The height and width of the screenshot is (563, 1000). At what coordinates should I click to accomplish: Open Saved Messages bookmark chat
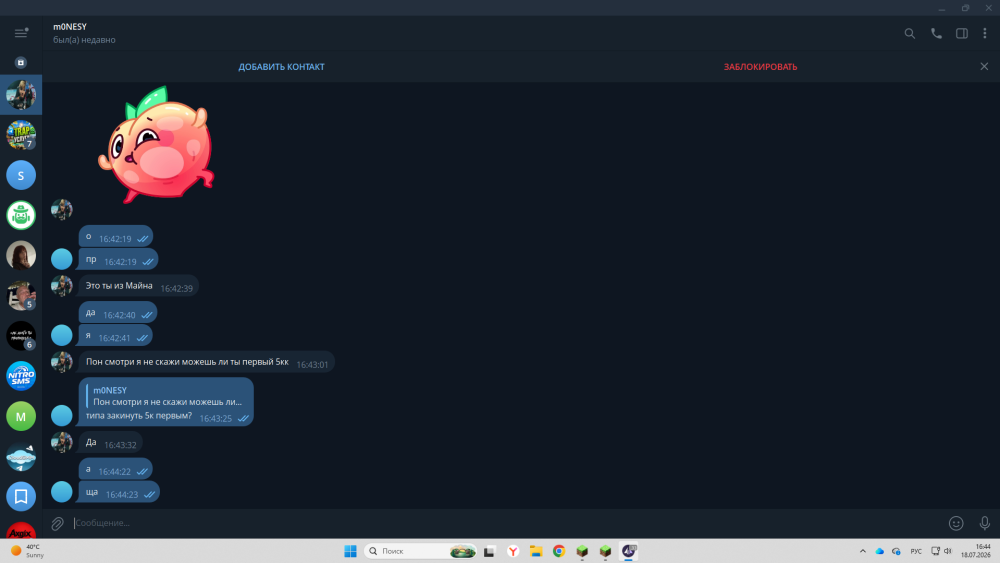[21, 497]
